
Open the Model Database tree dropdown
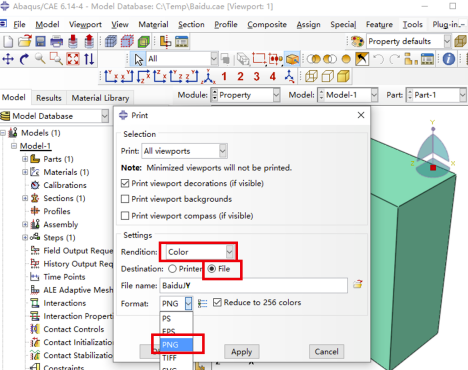pyautogui.click(x=105, y=116)
